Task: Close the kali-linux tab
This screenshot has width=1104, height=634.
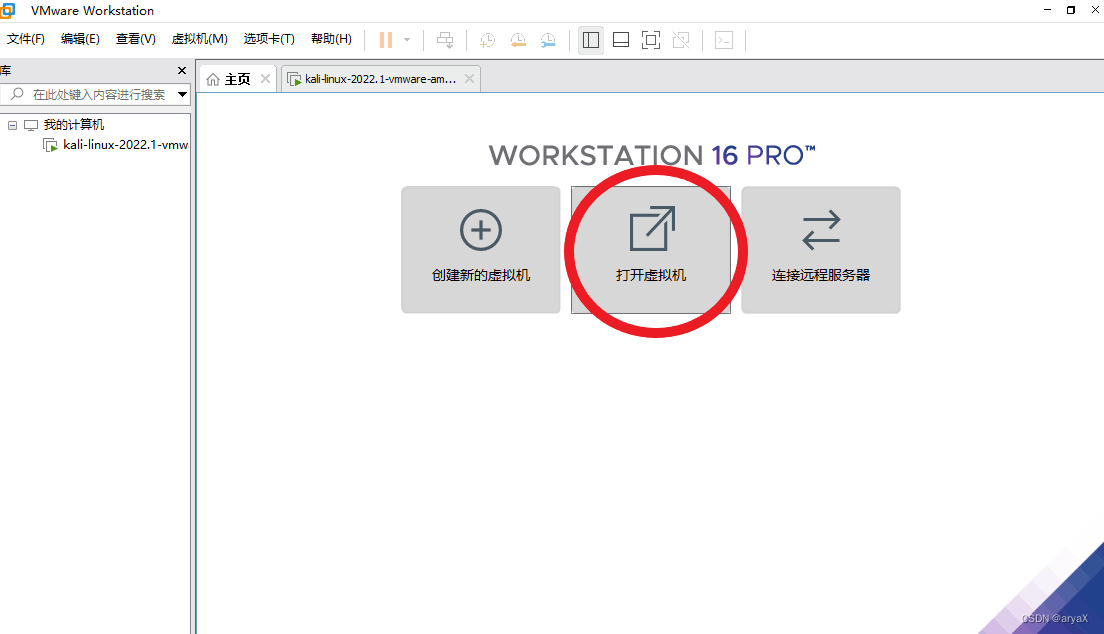Action: point(470,79)
